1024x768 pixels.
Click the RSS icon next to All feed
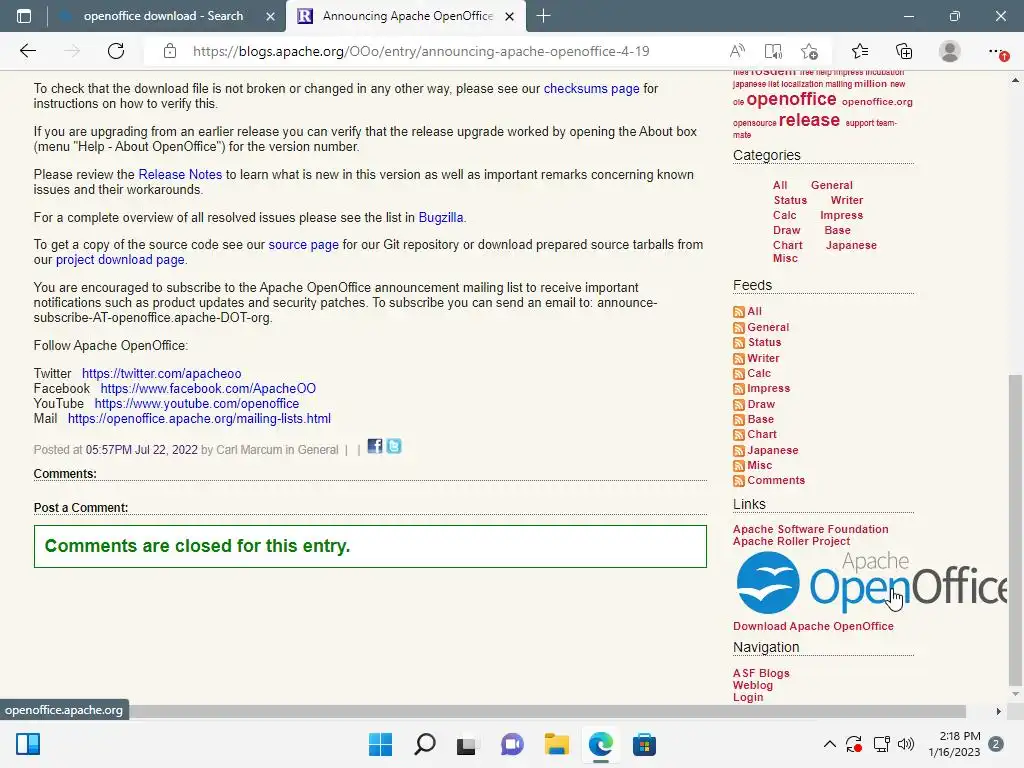coord(739,312)
